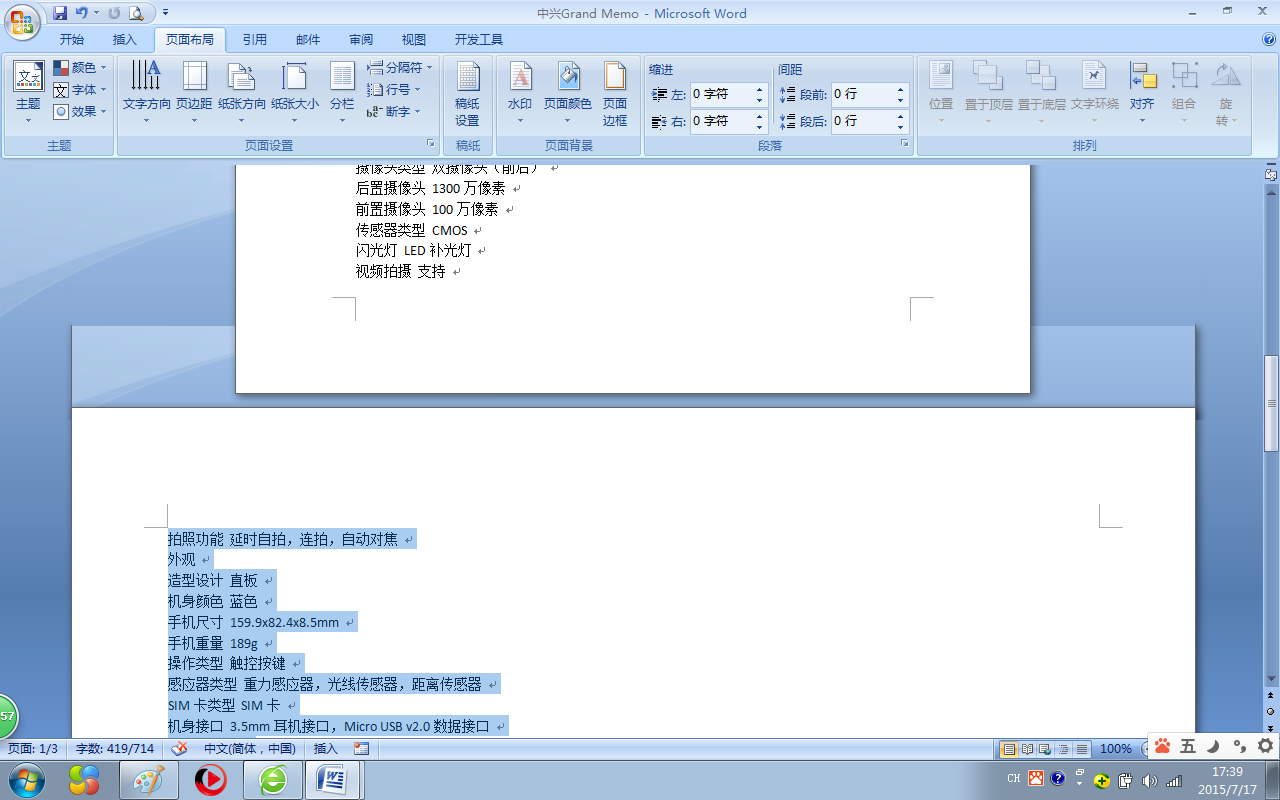The height and width of the screenshot is (800, 1280).
Task: Open the Word help button
Action: 1269,40
